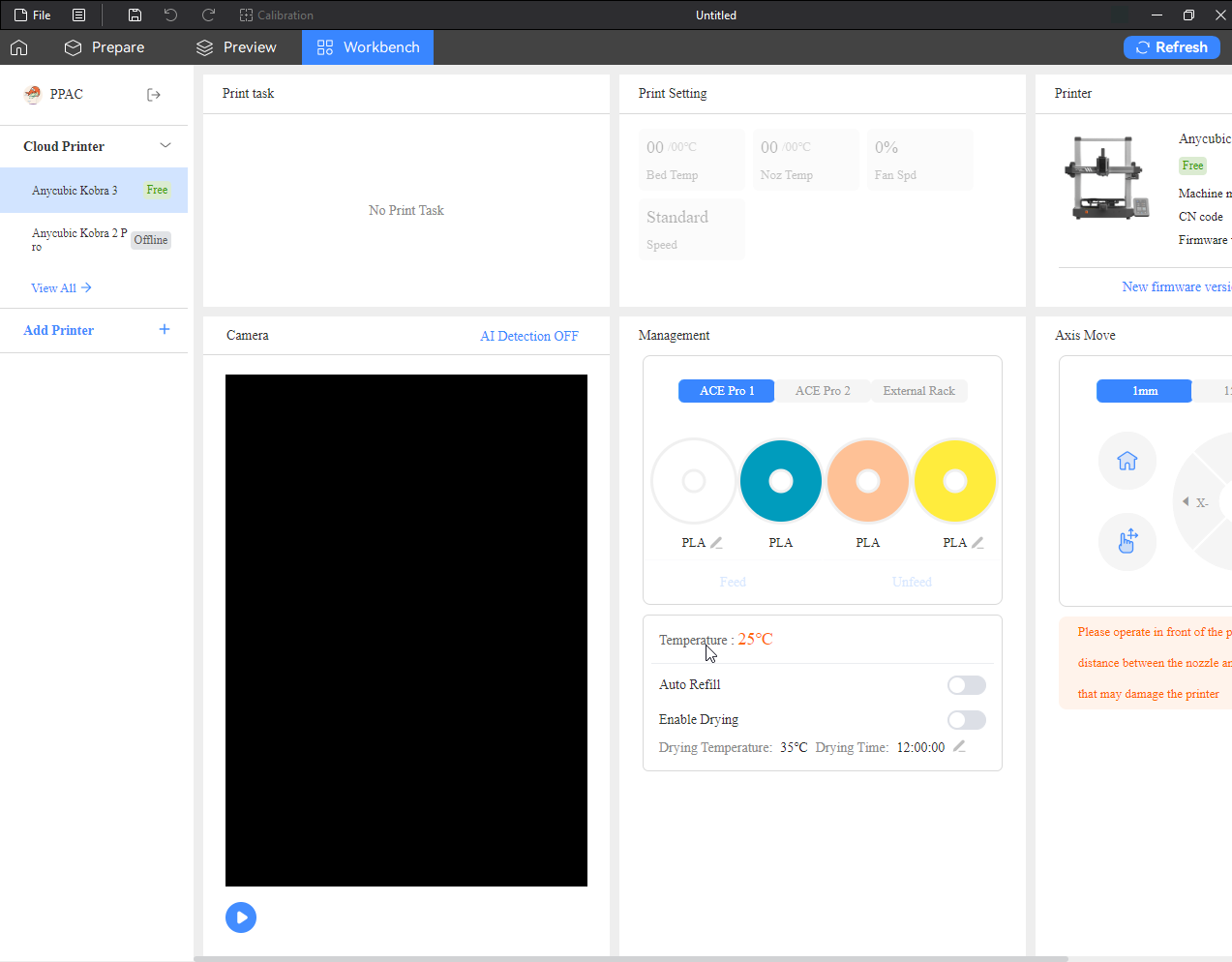The image size is (1232, 962).
Task: Click the horizontal scrollbar at bottom
Action: point(631,959)
